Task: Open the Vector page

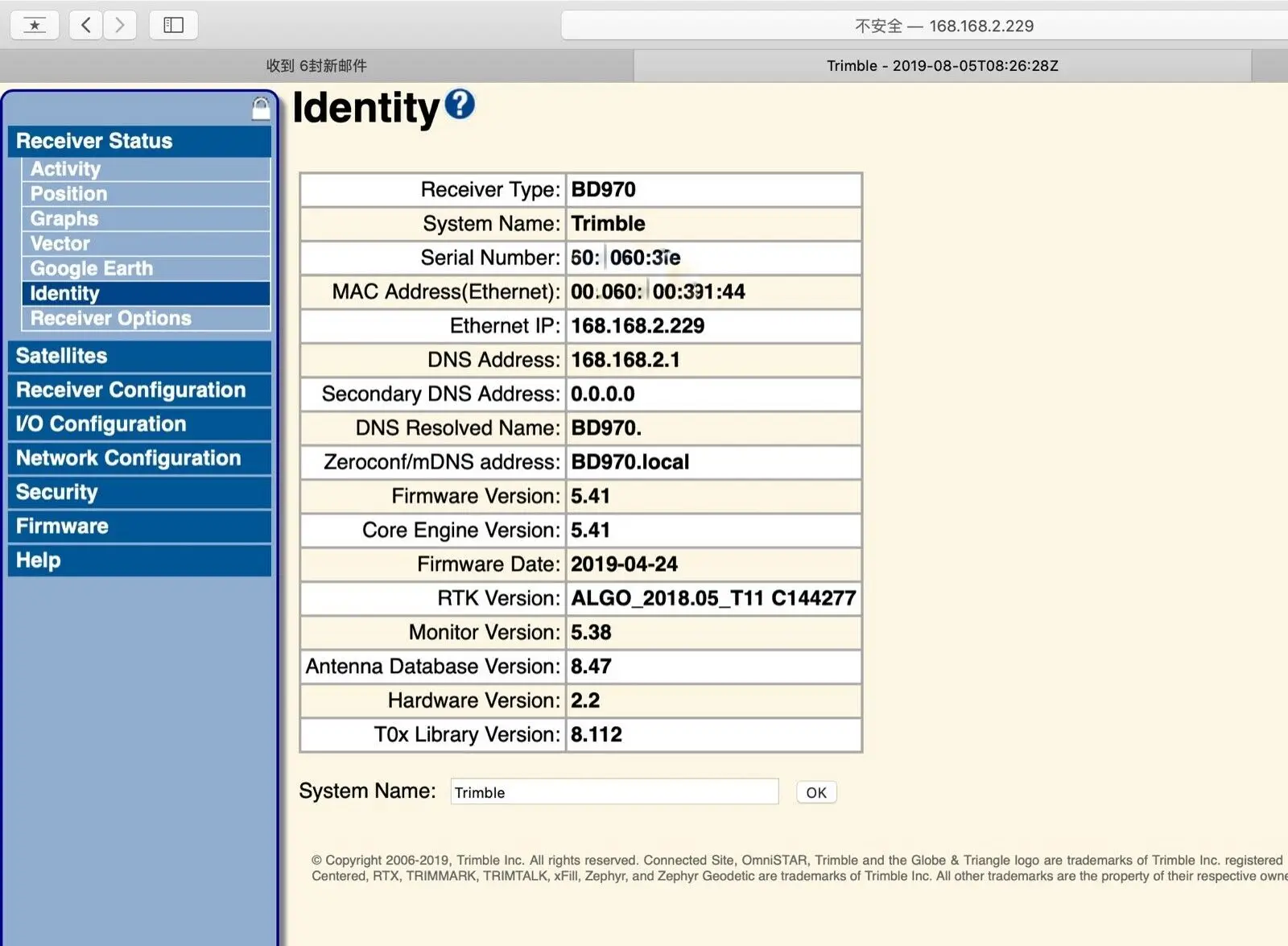Action: coord(146,244)
